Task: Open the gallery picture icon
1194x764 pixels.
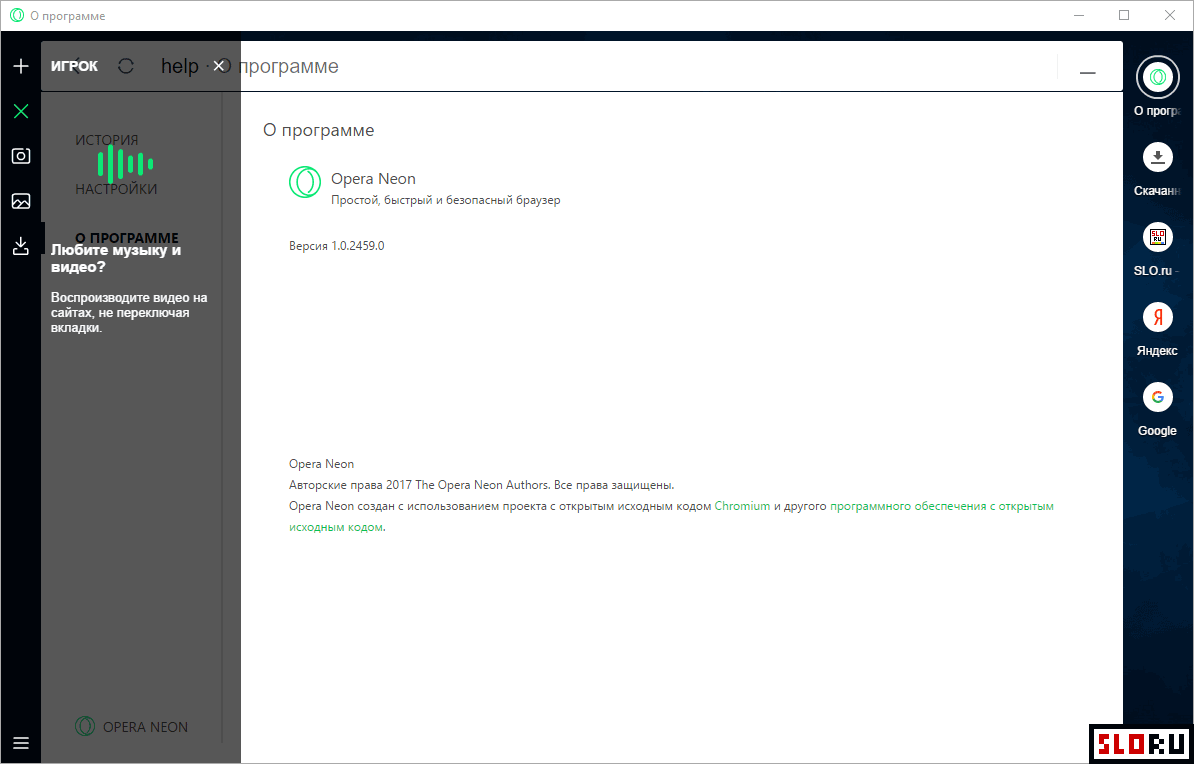Action: pos(21,201)
